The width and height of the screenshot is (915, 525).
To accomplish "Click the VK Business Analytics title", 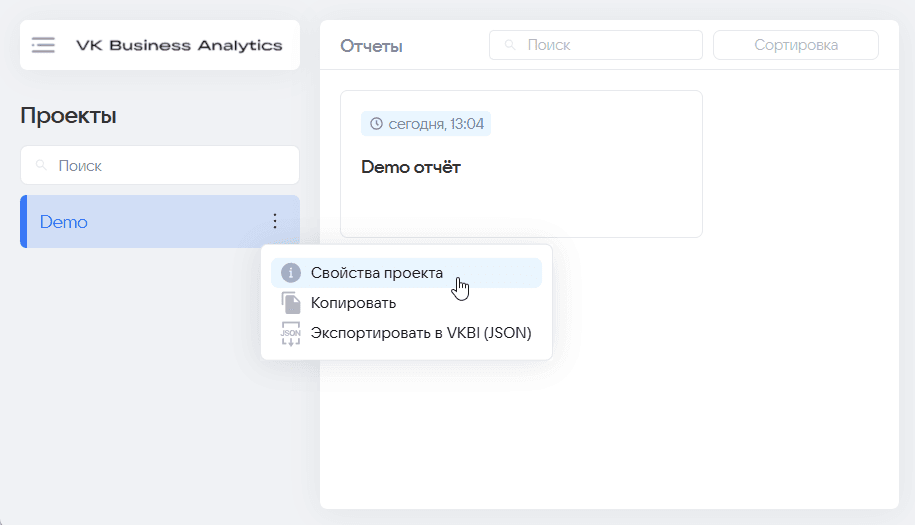I will [x=179, y=46].
